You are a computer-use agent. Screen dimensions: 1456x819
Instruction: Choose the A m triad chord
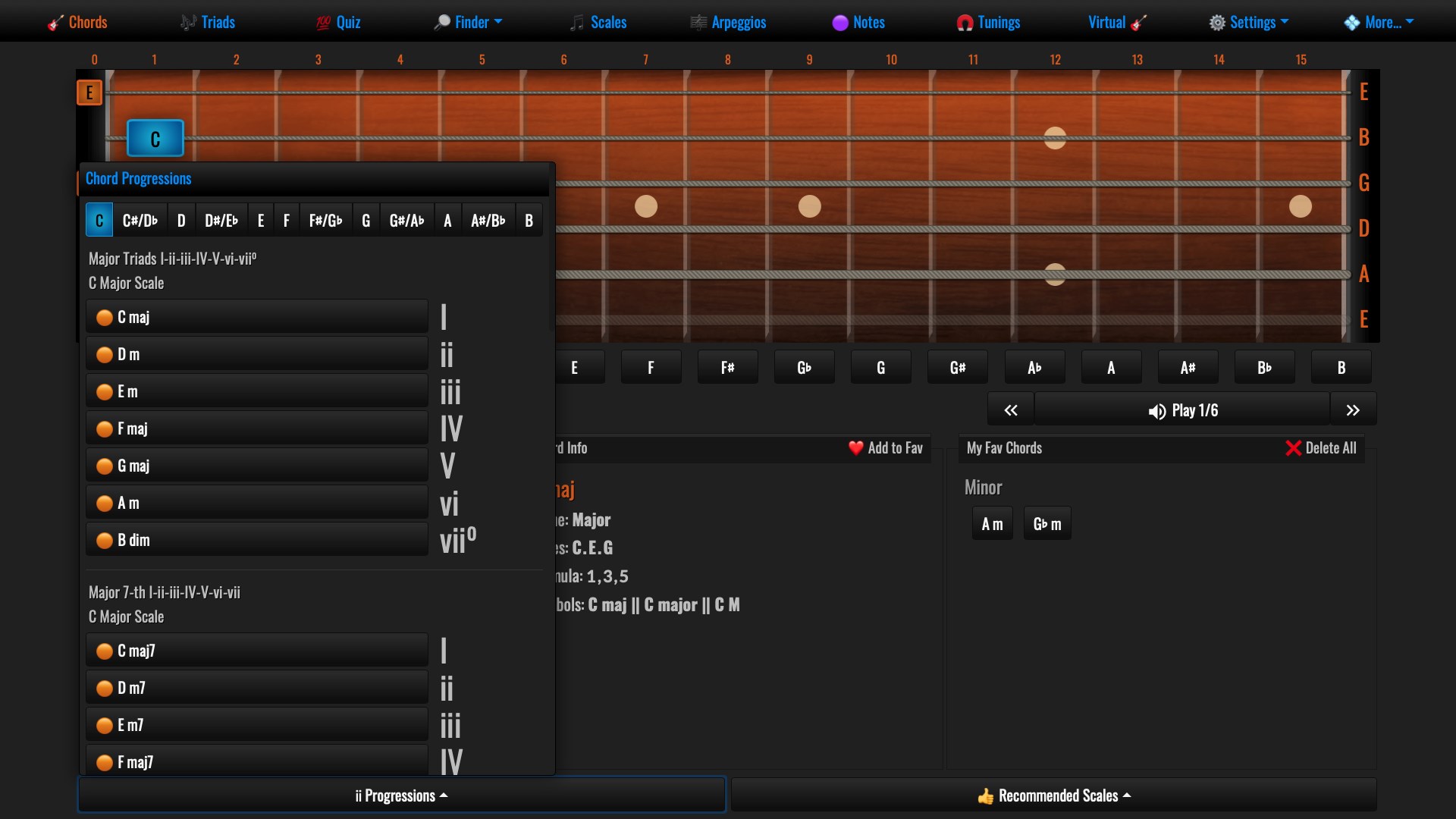point(257,503)
